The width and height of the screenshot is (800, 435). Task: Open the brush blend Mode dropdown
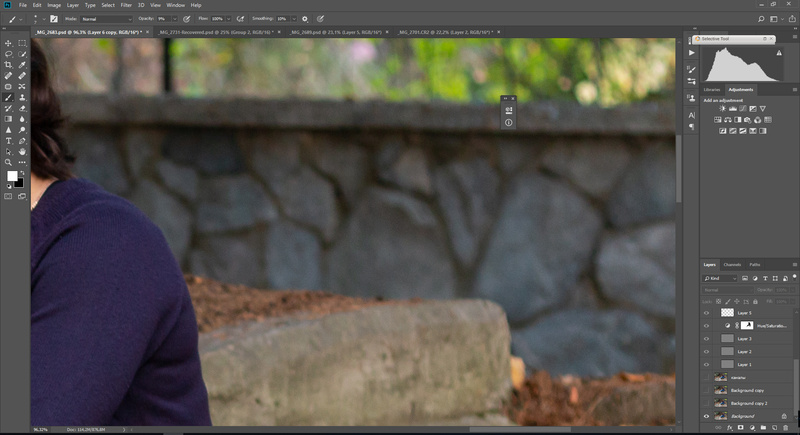[105, 19]
